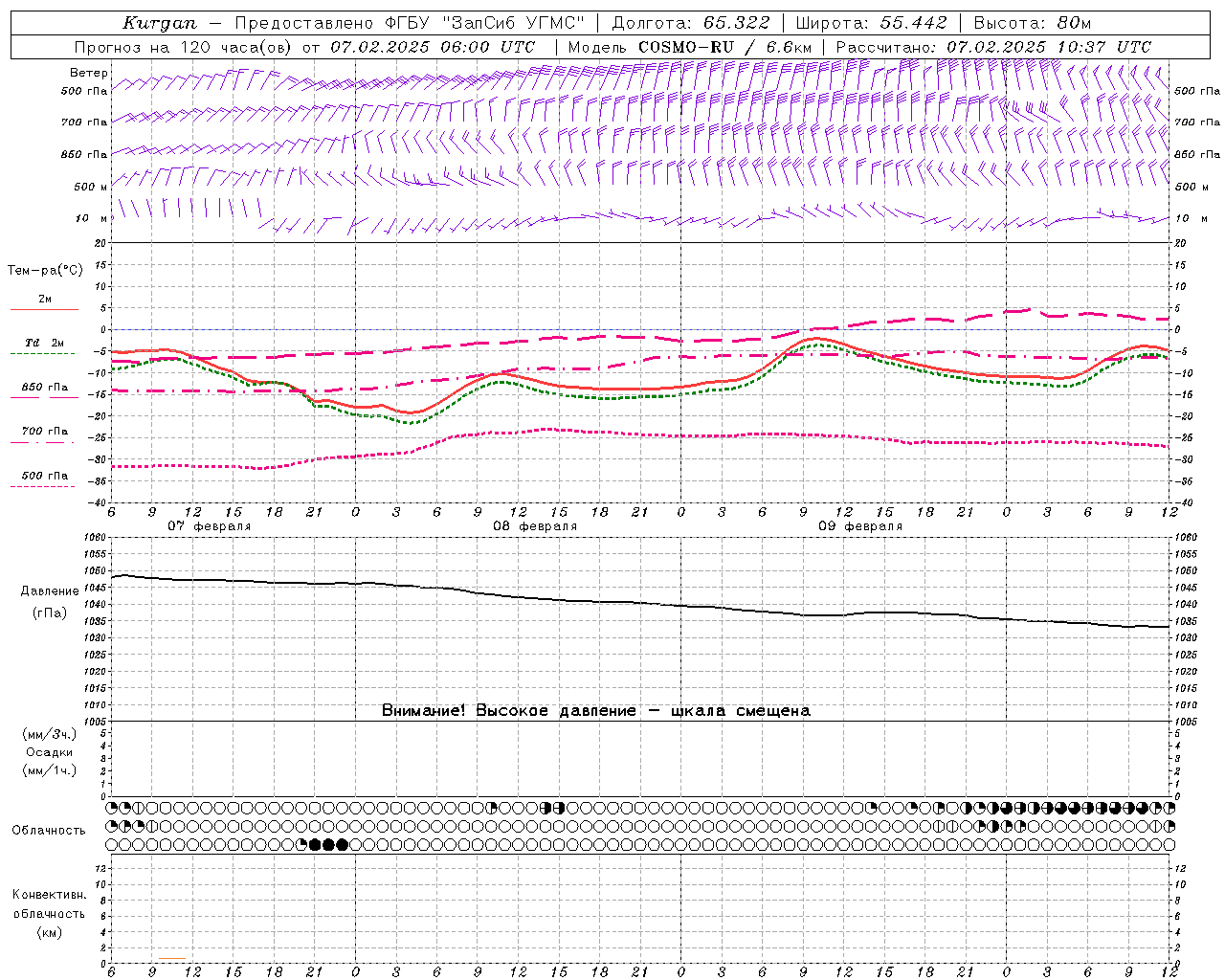The image size is (1225, 980).
Task: Click the Td 2м legend label
Action: point(44,343)
